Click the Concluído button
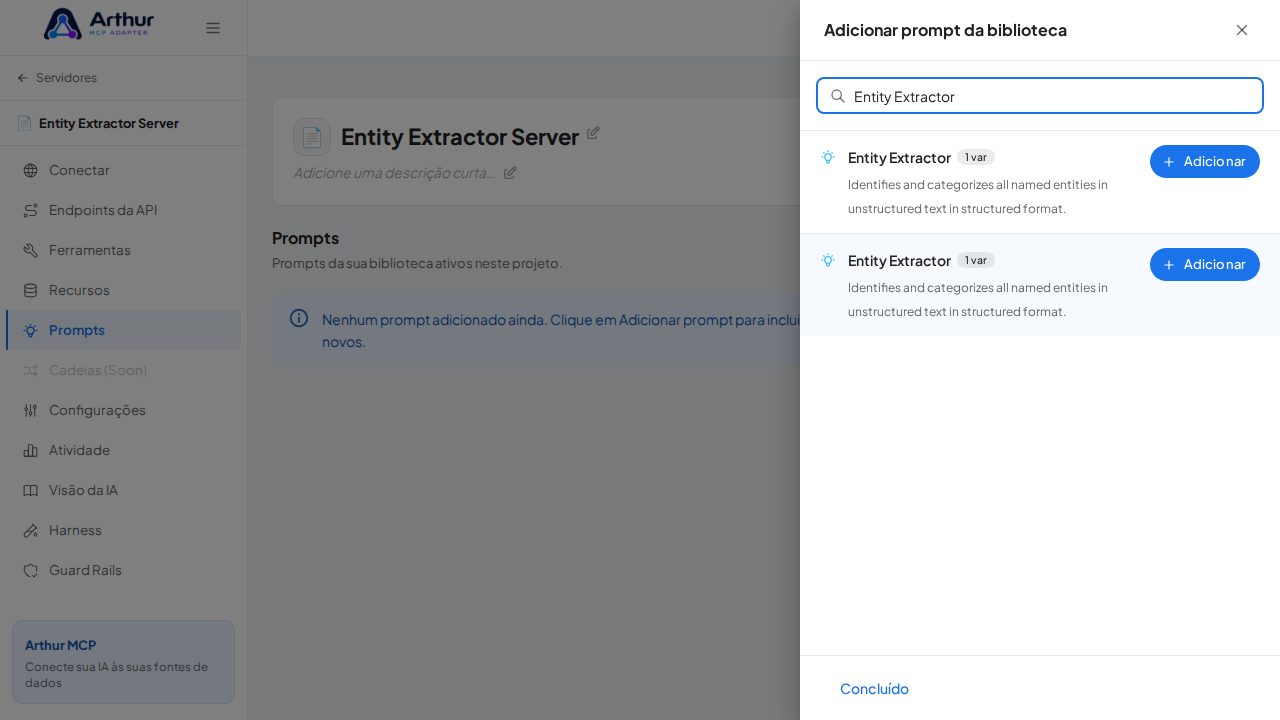This screenshot has height=720, width=1280. point(874,688)
